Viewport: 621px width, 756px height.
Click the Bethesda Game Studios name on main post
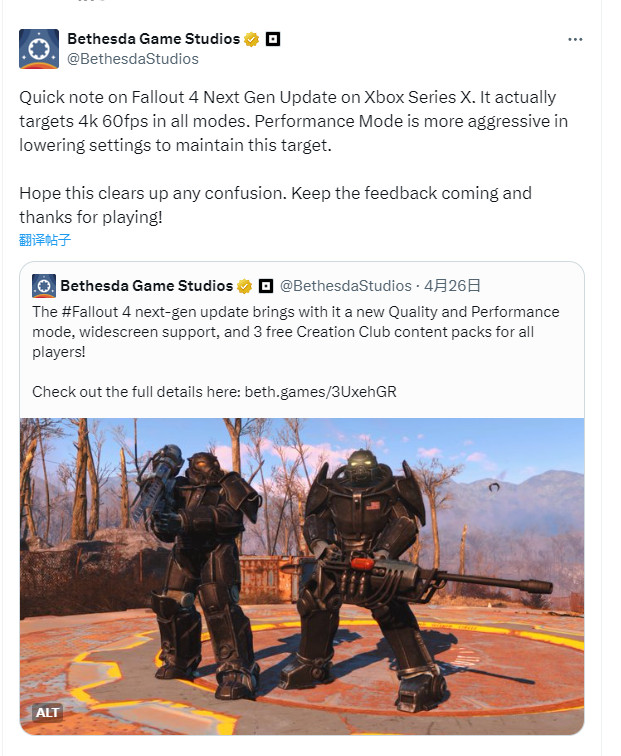pos(154,39)
